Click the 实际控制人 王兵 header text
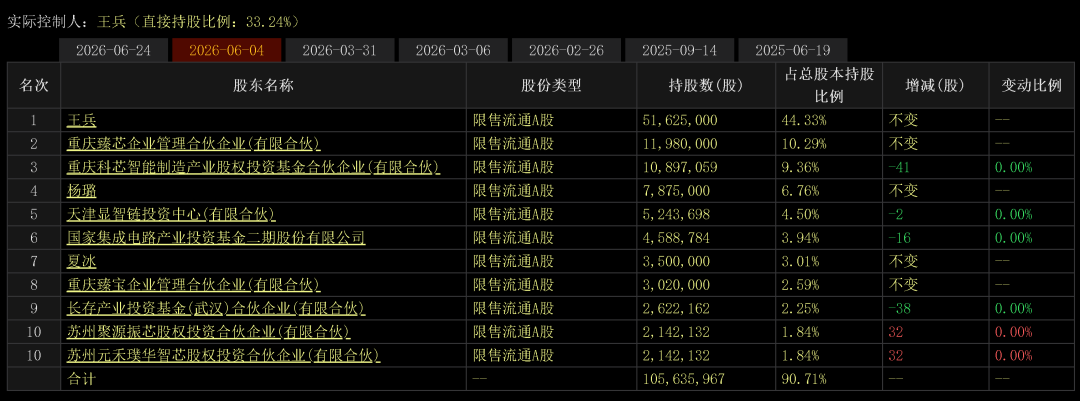The width and height of the screenshot is (1080, 401). coord(154,21)
